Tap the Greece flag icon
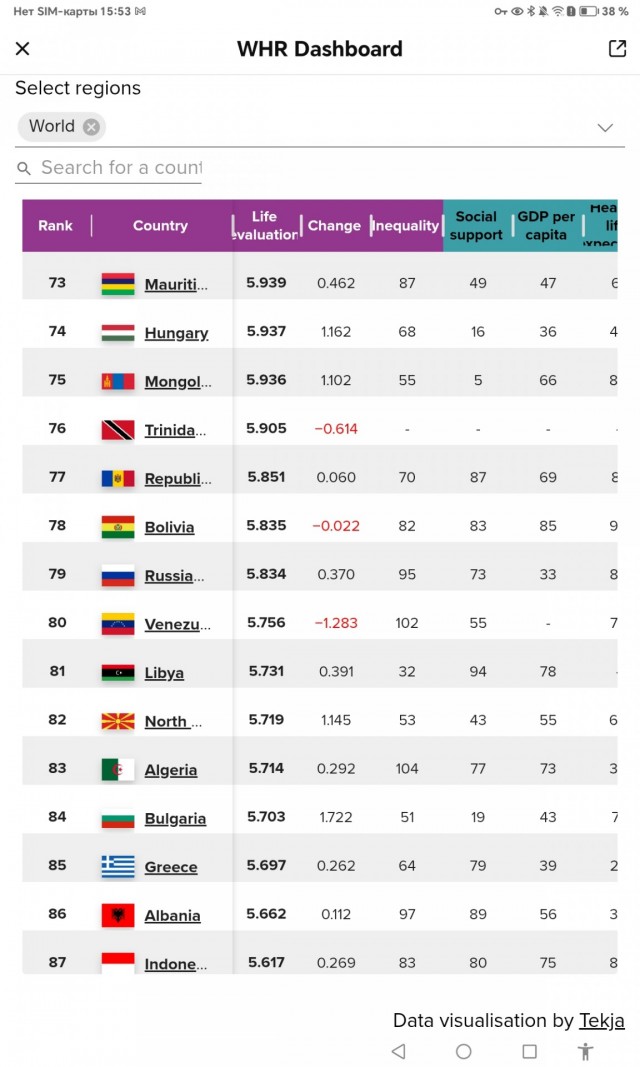 tap(118, 867)
